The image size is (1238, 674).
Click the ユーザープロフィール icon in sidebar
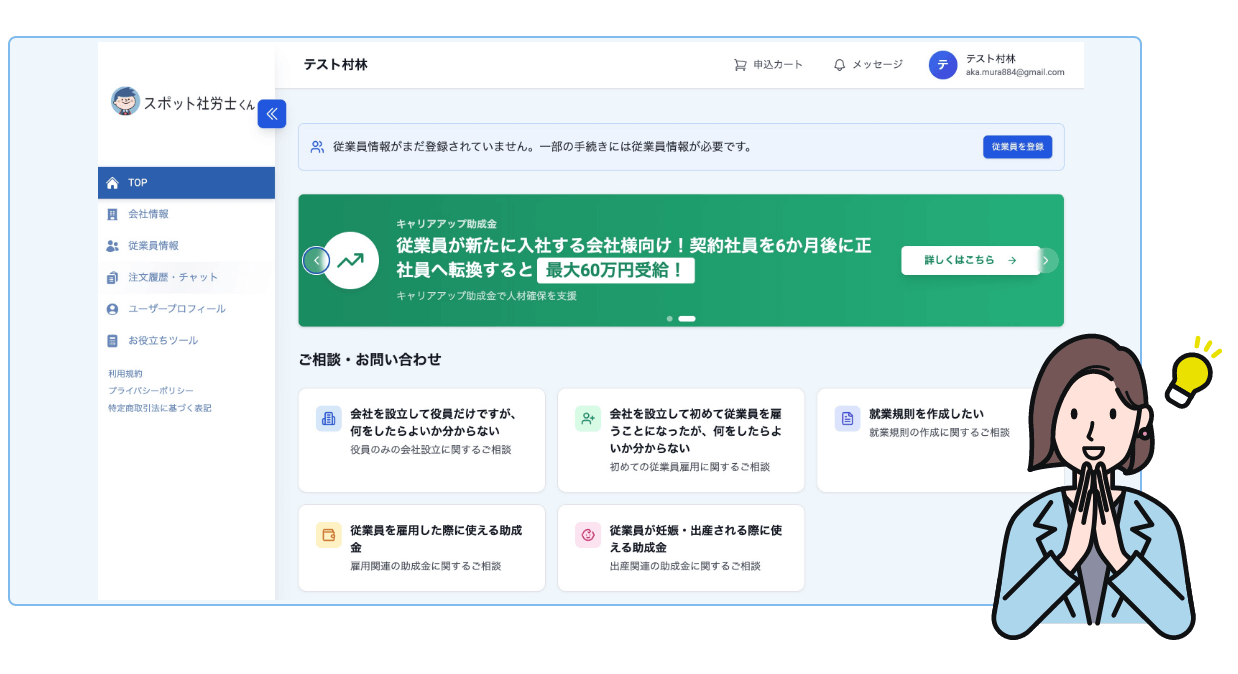pyautogui.click(x=112, y=309)
